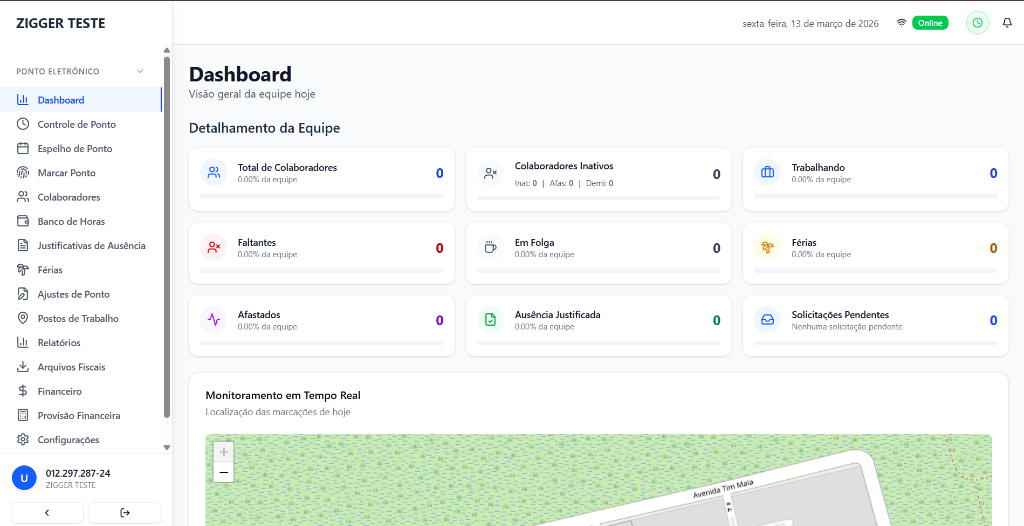Open Colaboradores in the sidebar
This screenshot has width=1024, height=526.
[81, 197]
